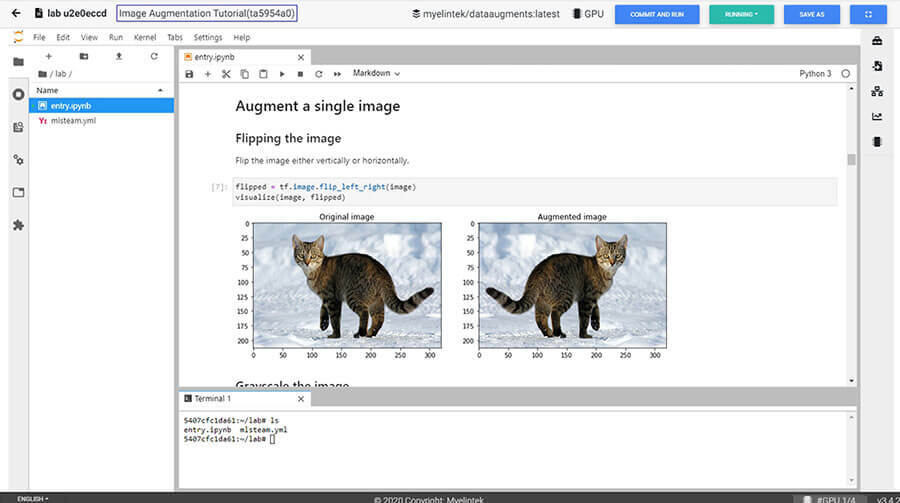This screenshot has width=900, height=503.
Task: Cut the selected cell with scissors icon
Action: [x=226, y=74]
